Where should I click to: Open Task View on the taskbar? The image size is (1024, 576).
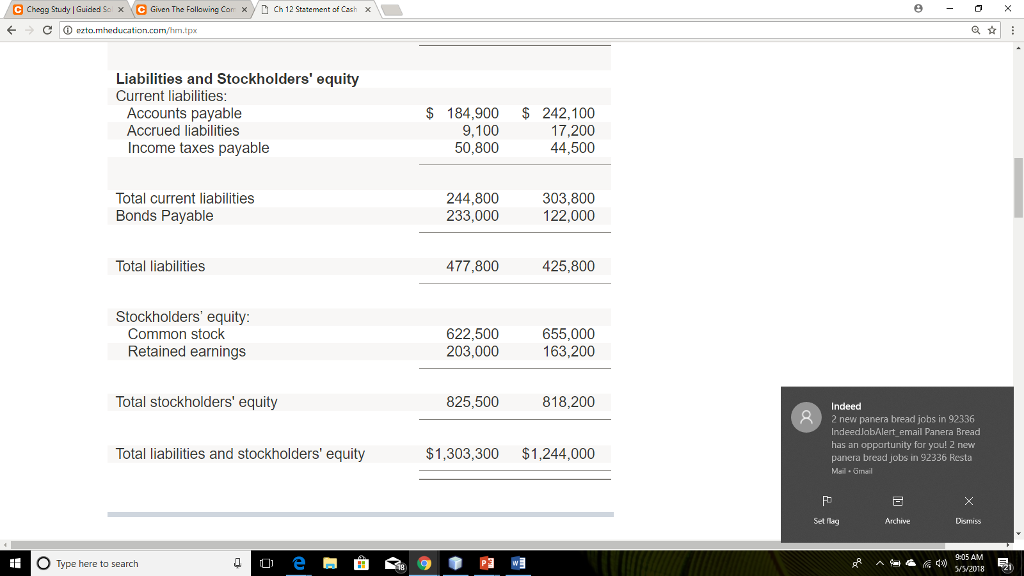tap(266, 563)
